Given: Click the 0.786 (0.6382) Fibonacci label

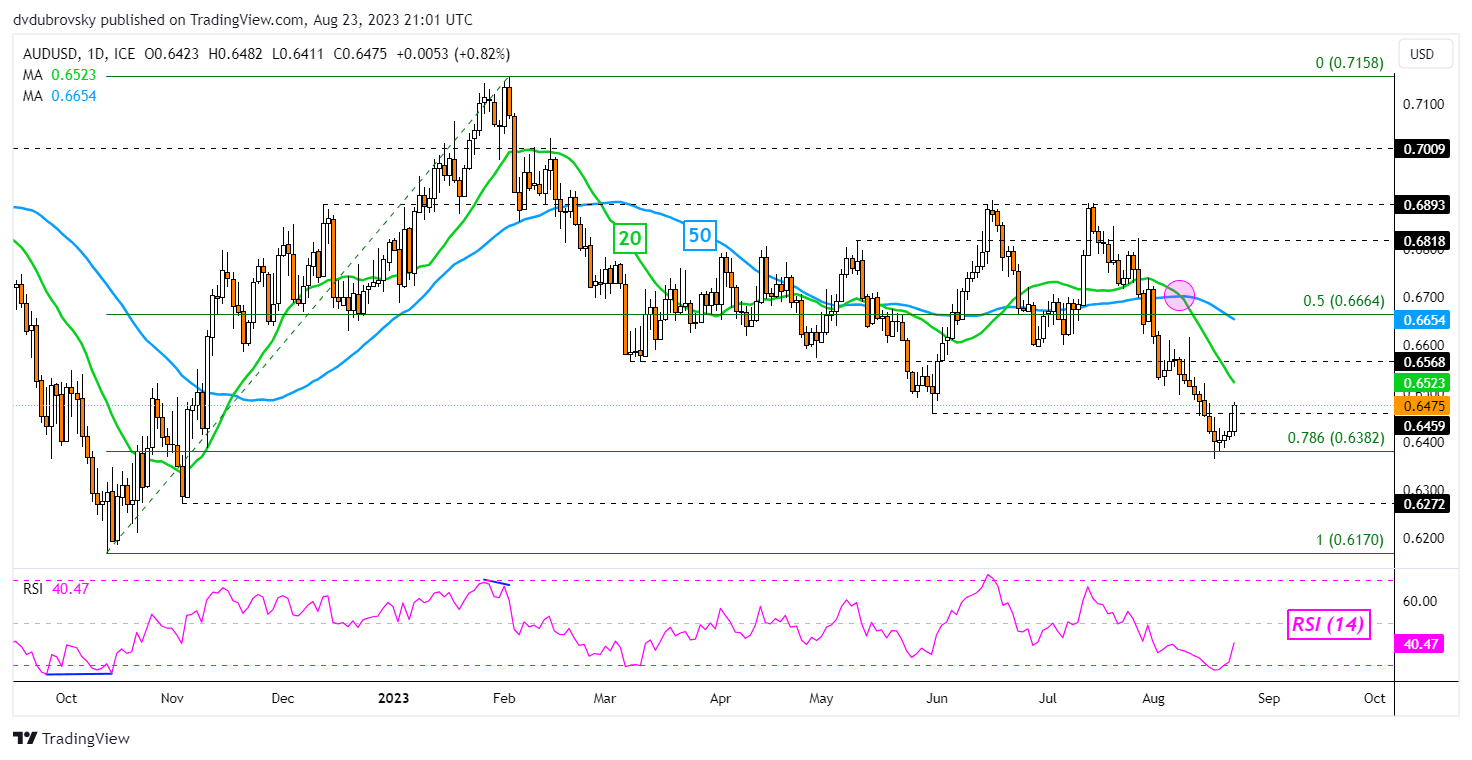Looking at the screenshot, I should (x=1335, y=438).
